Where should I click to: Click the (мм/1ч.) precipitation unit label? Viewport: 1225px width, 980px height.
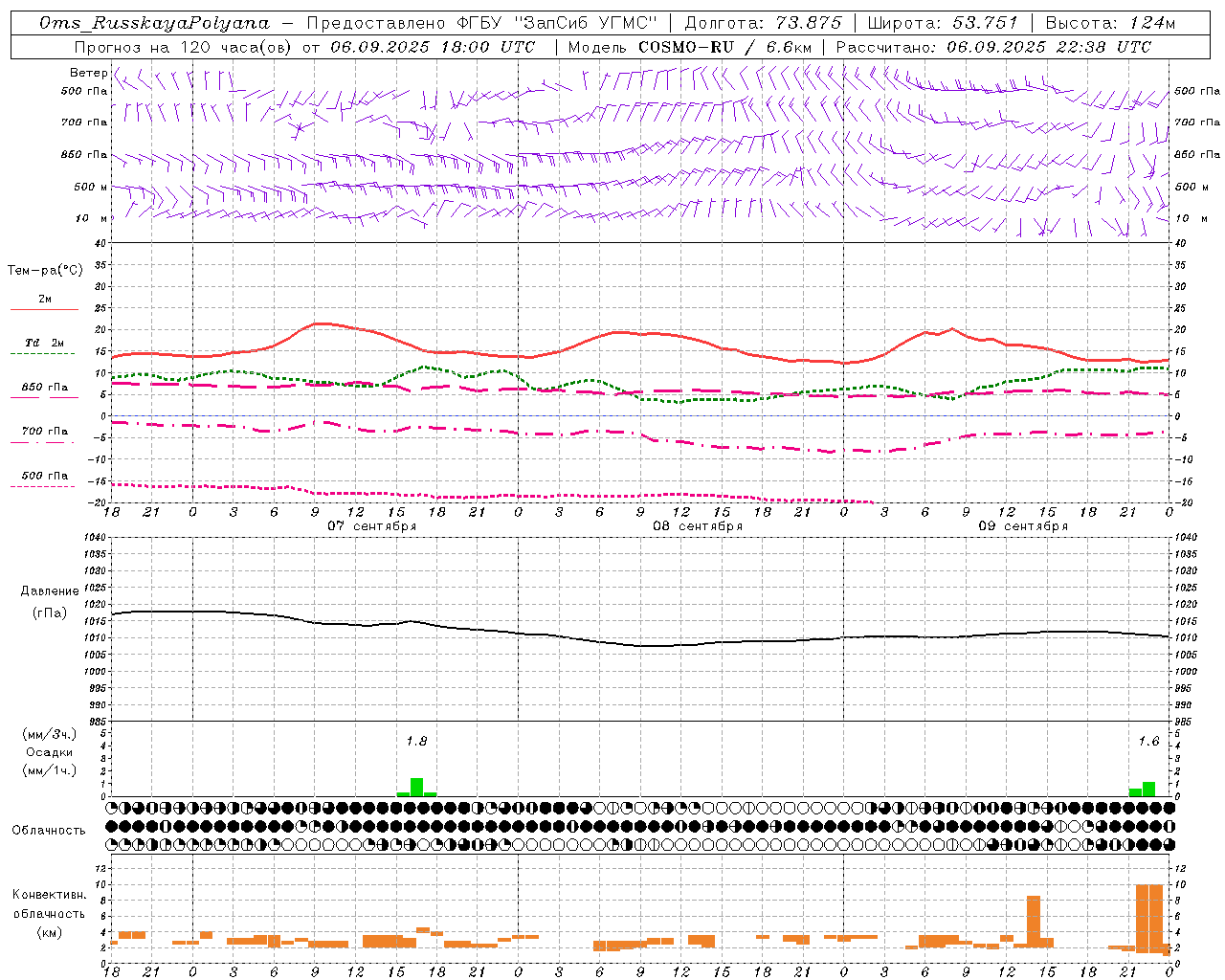(50, 770)
